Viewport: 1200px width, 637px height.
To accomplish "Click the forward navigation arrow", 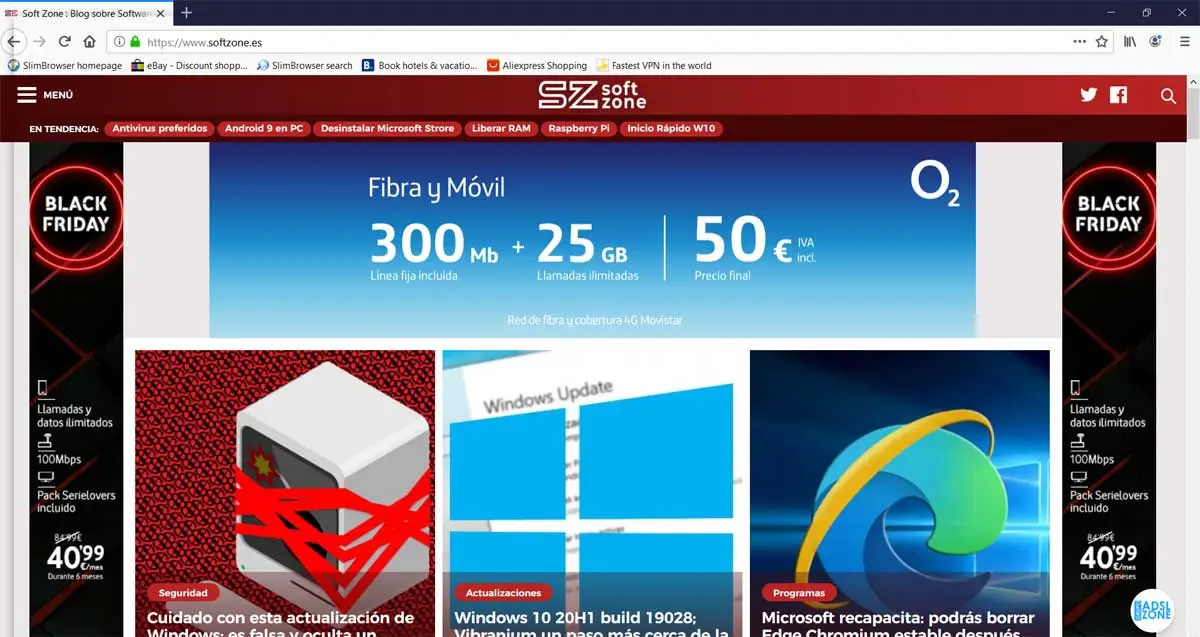I will (x=40, y=42).
